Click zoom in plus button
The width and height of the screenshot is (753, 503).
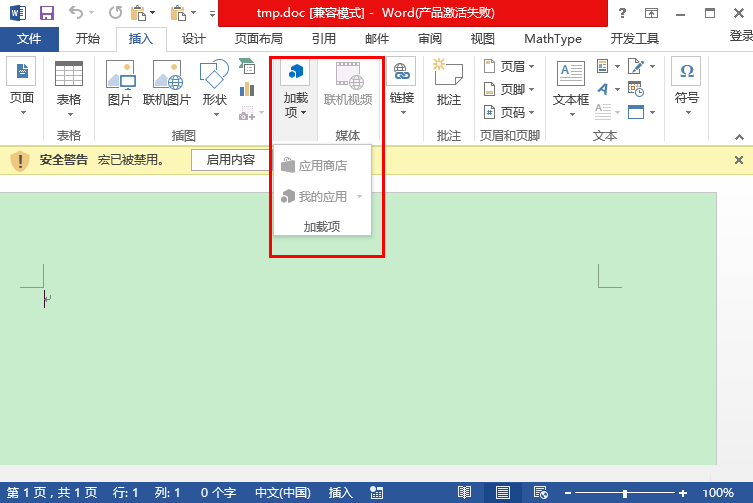pyautogui.click(x=683, y=493)
